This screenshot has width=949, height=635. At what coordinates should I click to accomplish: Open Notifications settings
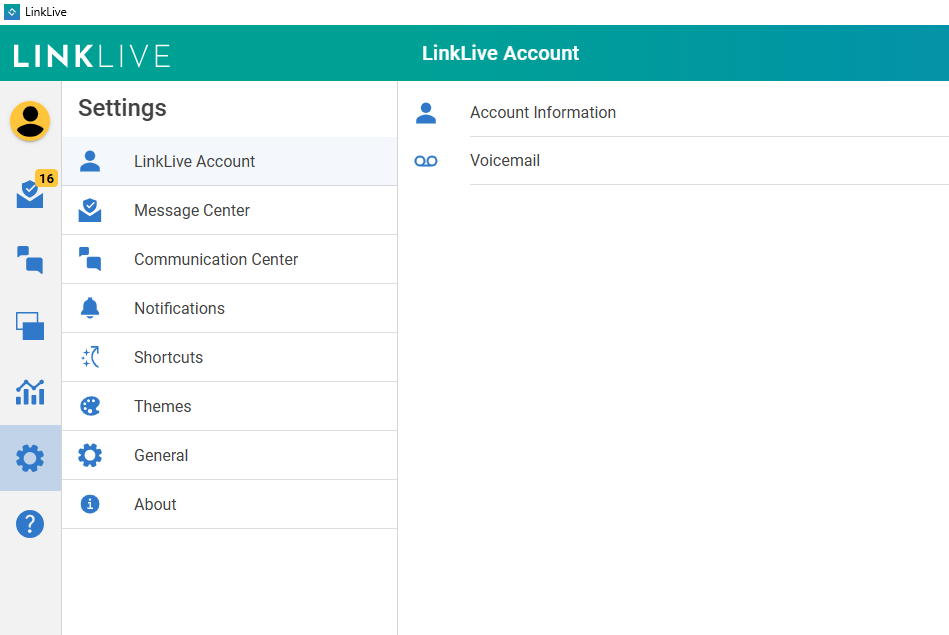pyautogui.click(x=179, y=309)
